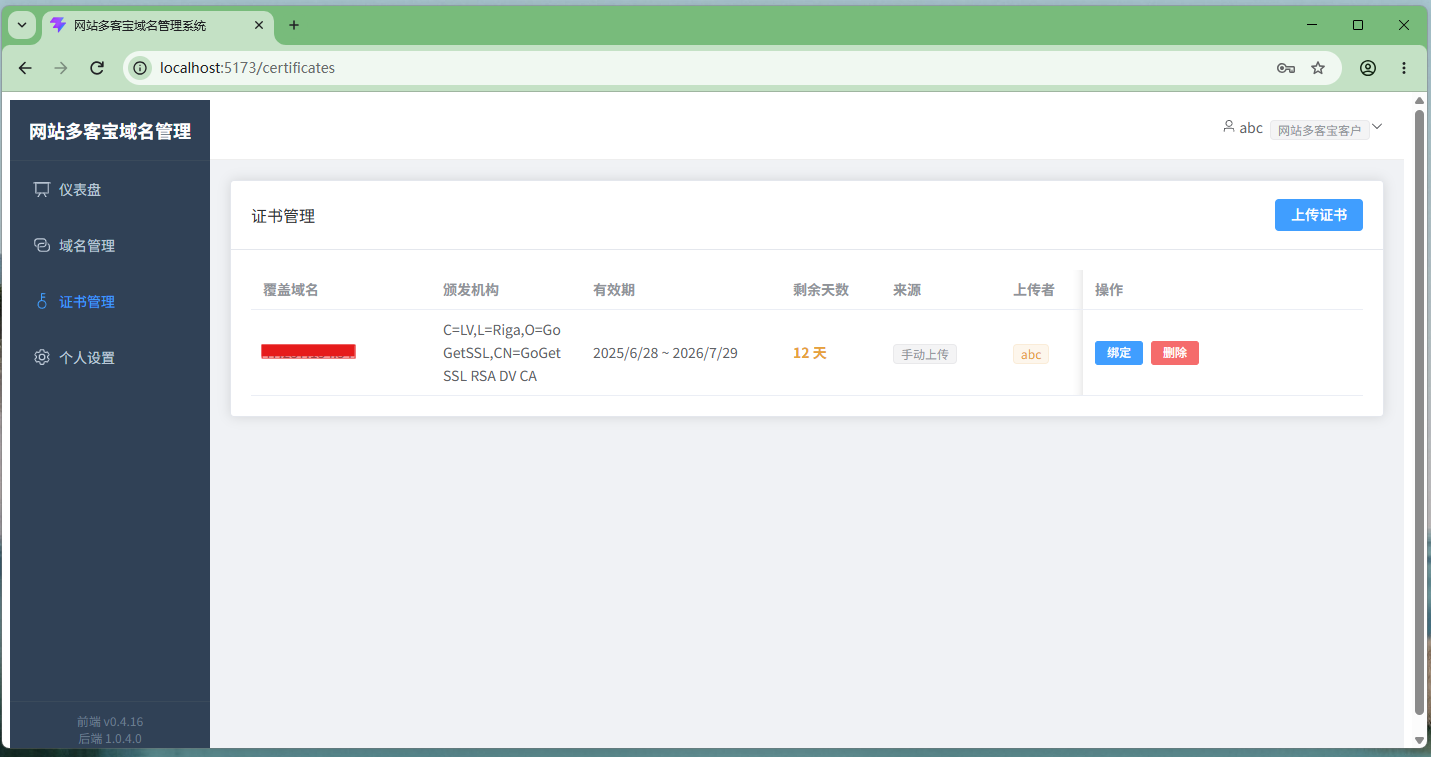Click the scrollbar up arrow

[x=1419, y=100]
